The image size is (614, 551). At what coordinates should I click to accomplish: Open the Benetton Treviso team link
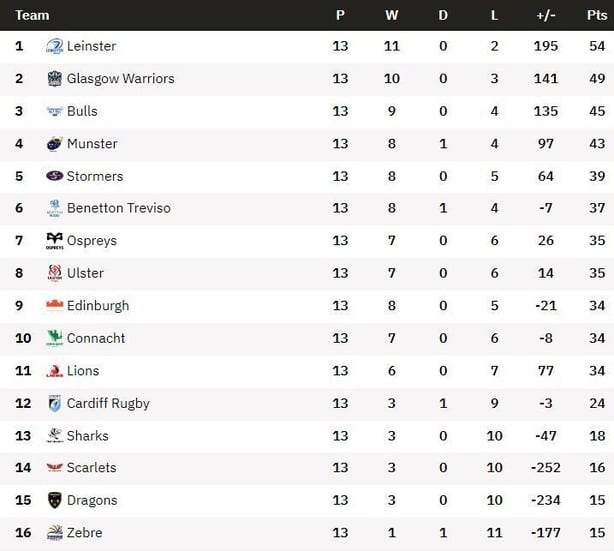pyautogui.click(x=119, y=208)
